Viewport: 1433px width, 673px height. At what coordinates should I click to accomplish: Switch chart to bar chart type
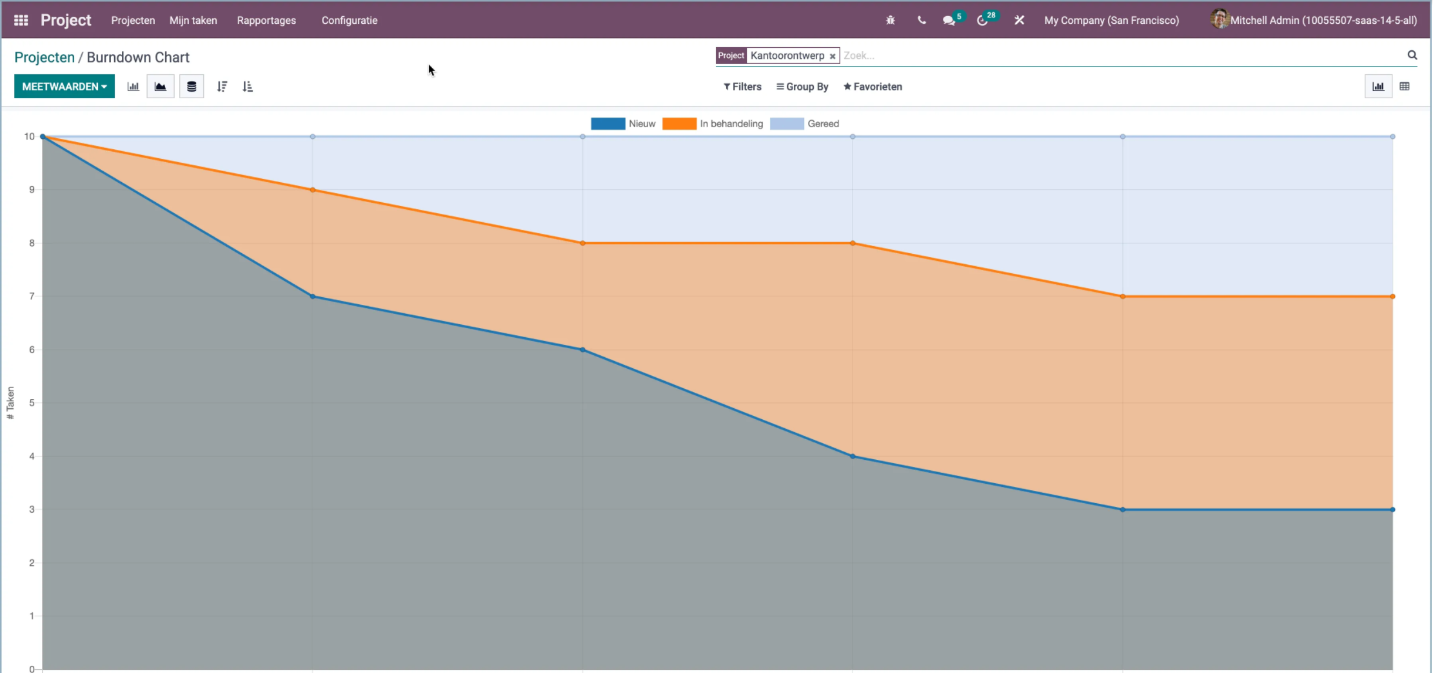tap(133, 87)
